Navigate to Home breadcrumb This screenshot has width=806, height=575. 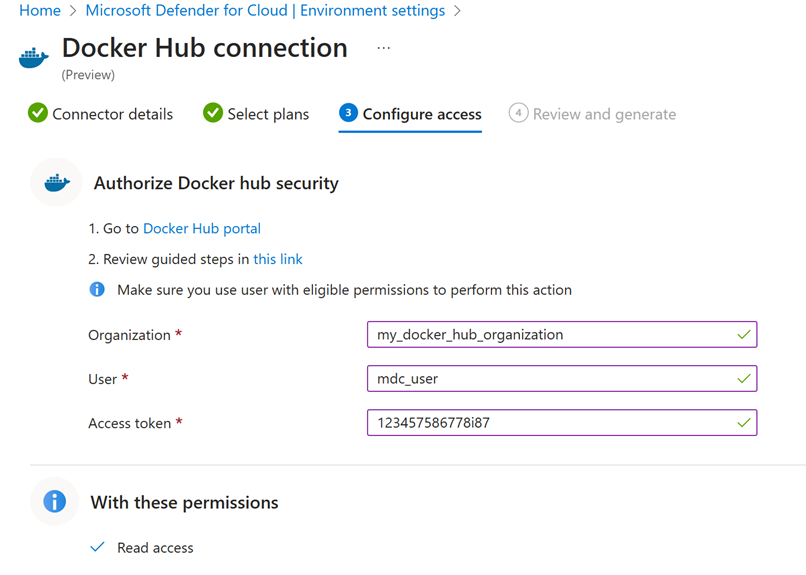[40, 11]
